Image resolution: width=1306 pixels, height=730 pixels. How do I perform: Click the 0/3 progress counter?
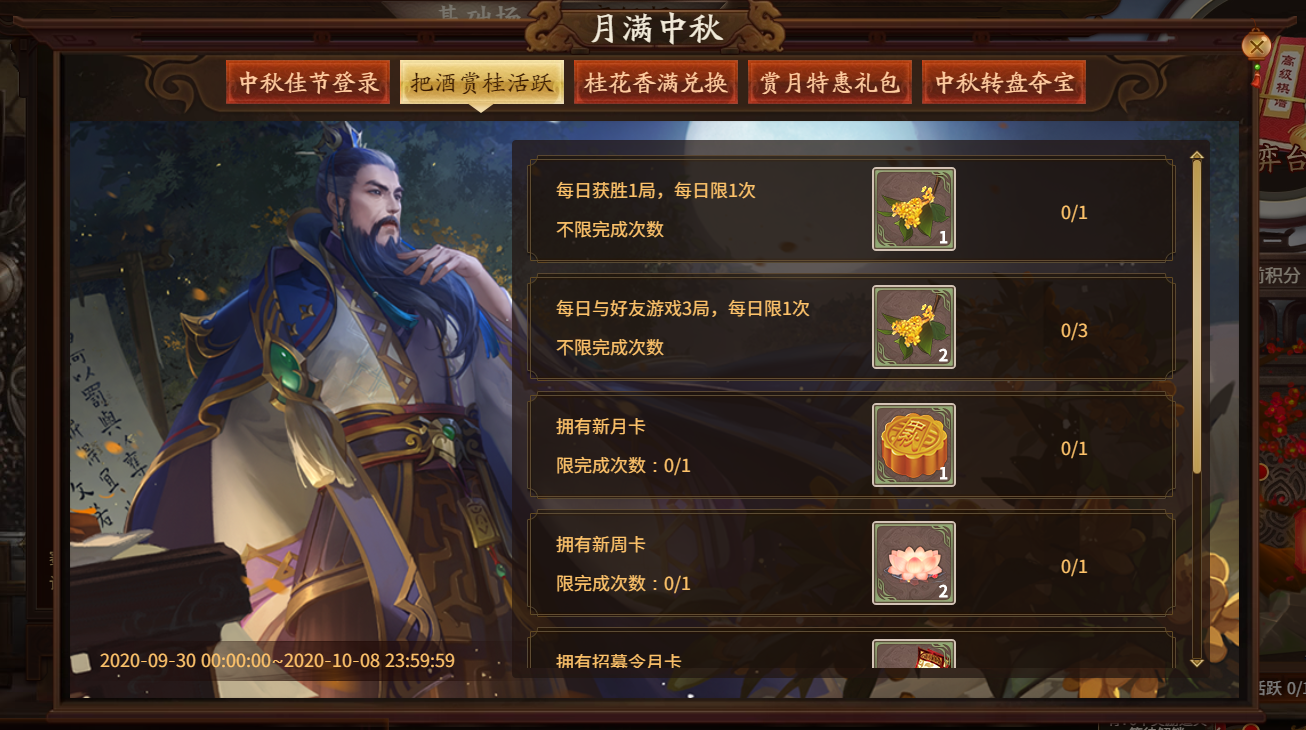(1074, 331)
